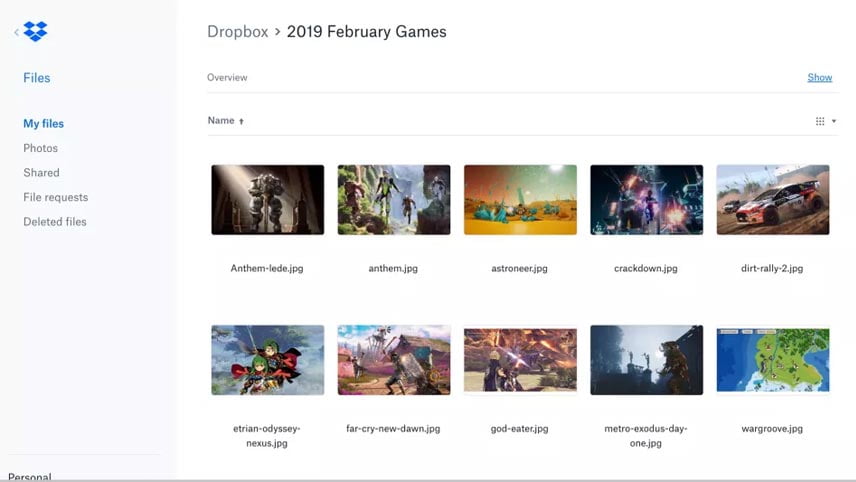The image size is (856, 482).
Task: Open the view options dropdown arrow
Action: coord(834,121)
